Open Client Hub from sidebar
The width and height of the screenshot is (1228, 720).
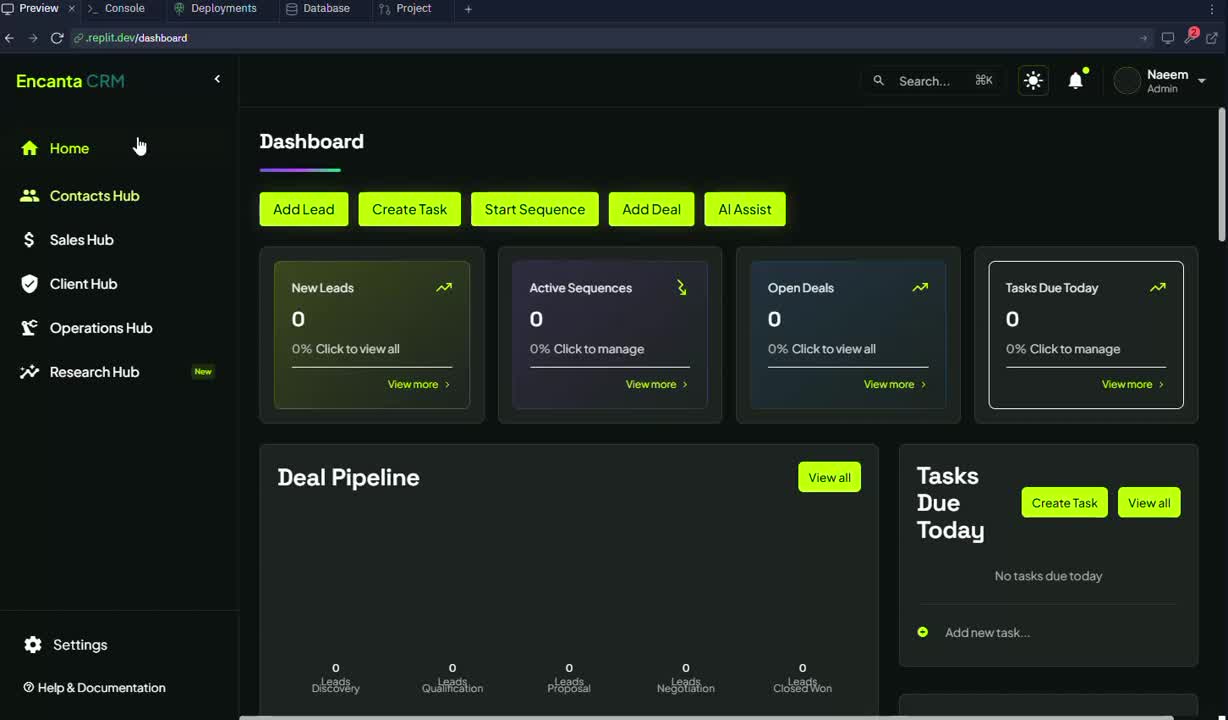point(69,284)
